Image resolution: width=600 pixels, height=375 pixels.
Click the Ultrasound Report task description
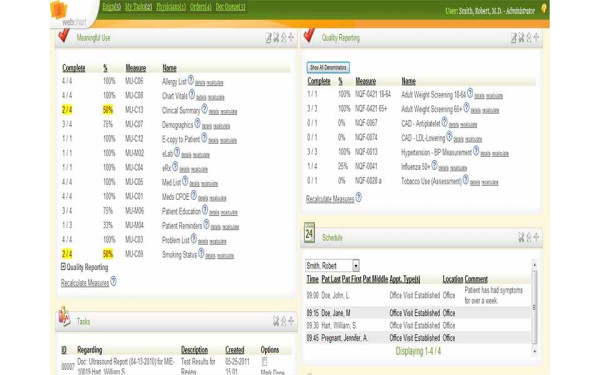coord(126,366)
